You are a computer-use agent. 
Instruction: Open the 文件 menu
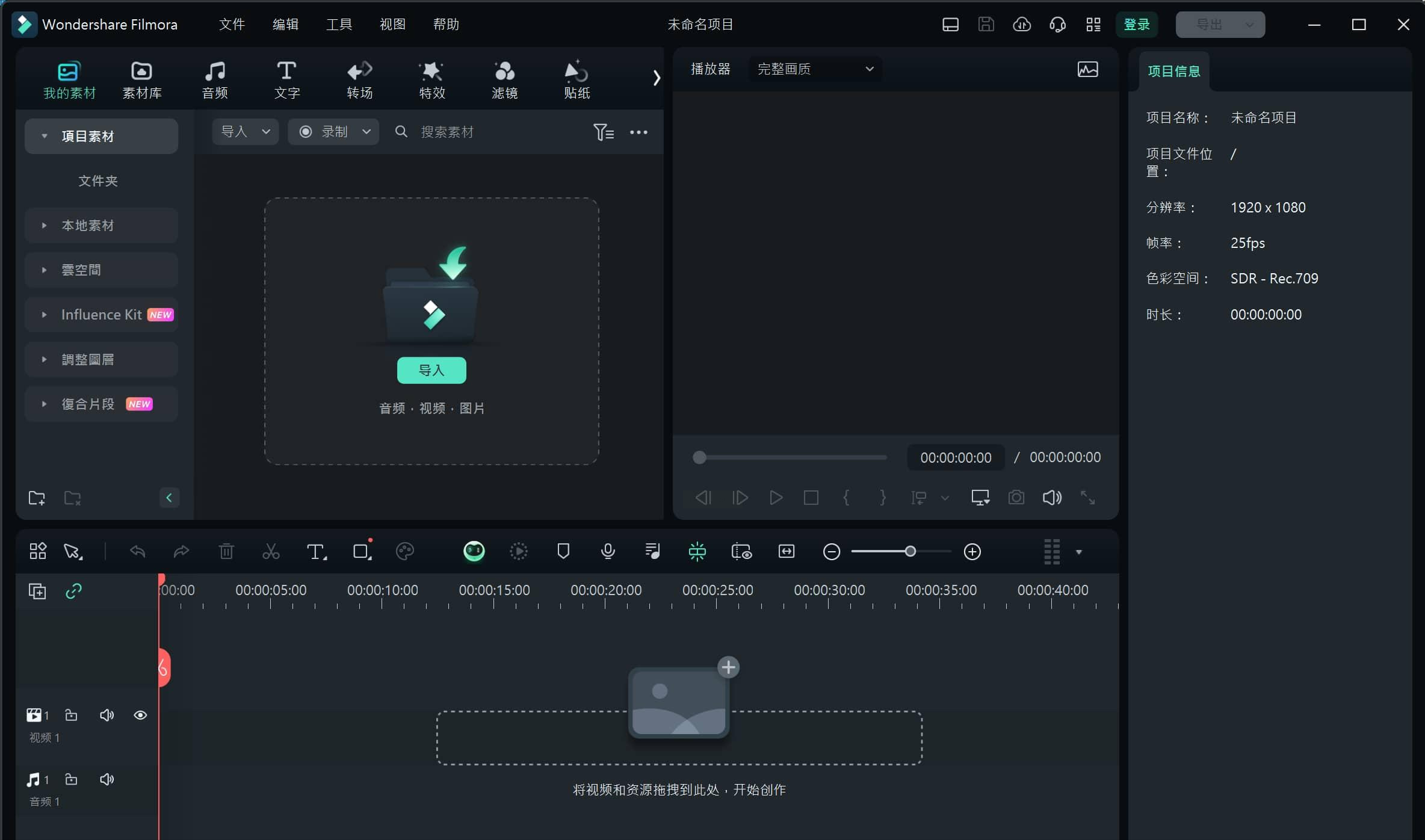[x=232, y=24]
